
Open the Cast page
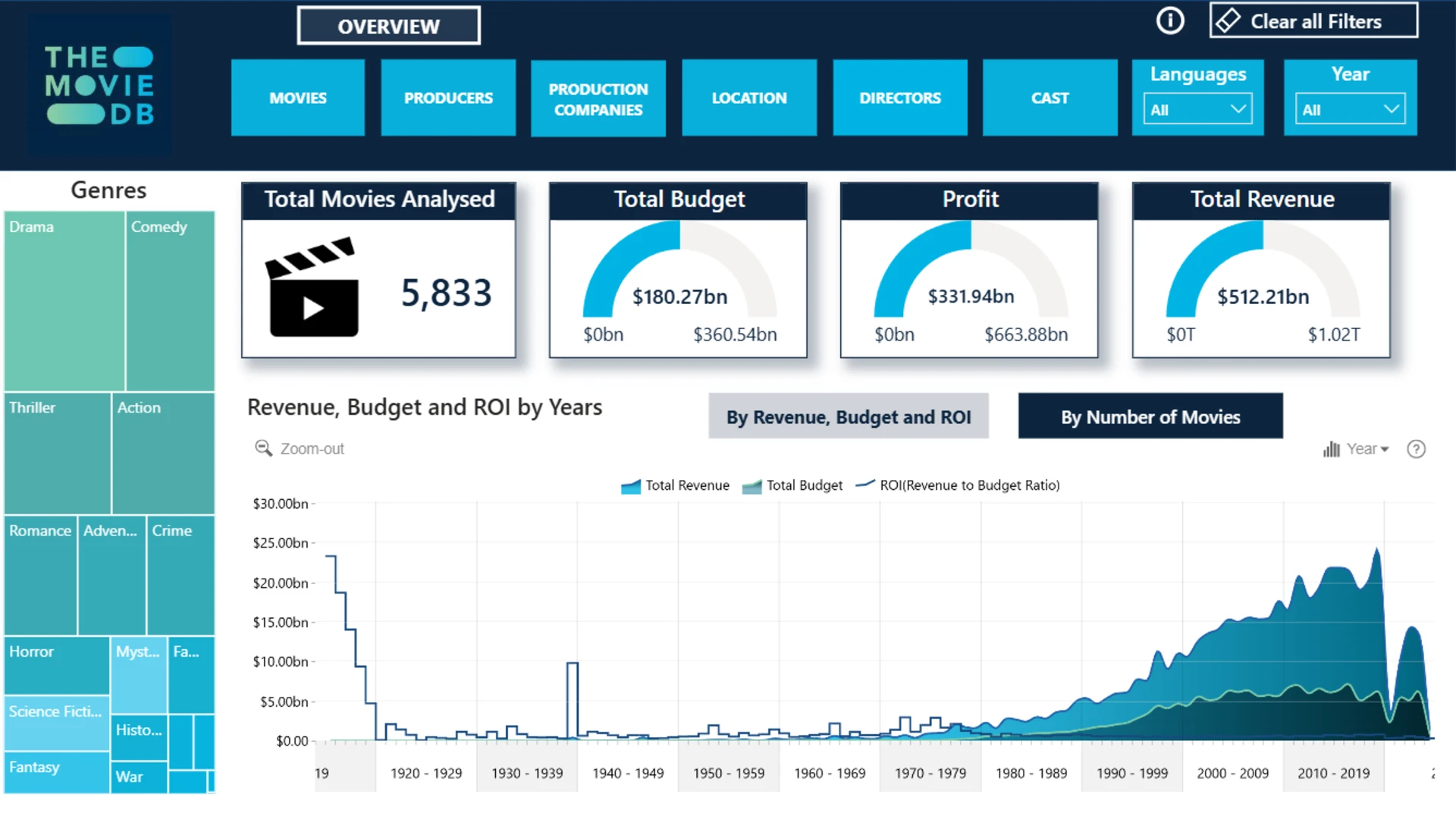(x=1050, y=98)
